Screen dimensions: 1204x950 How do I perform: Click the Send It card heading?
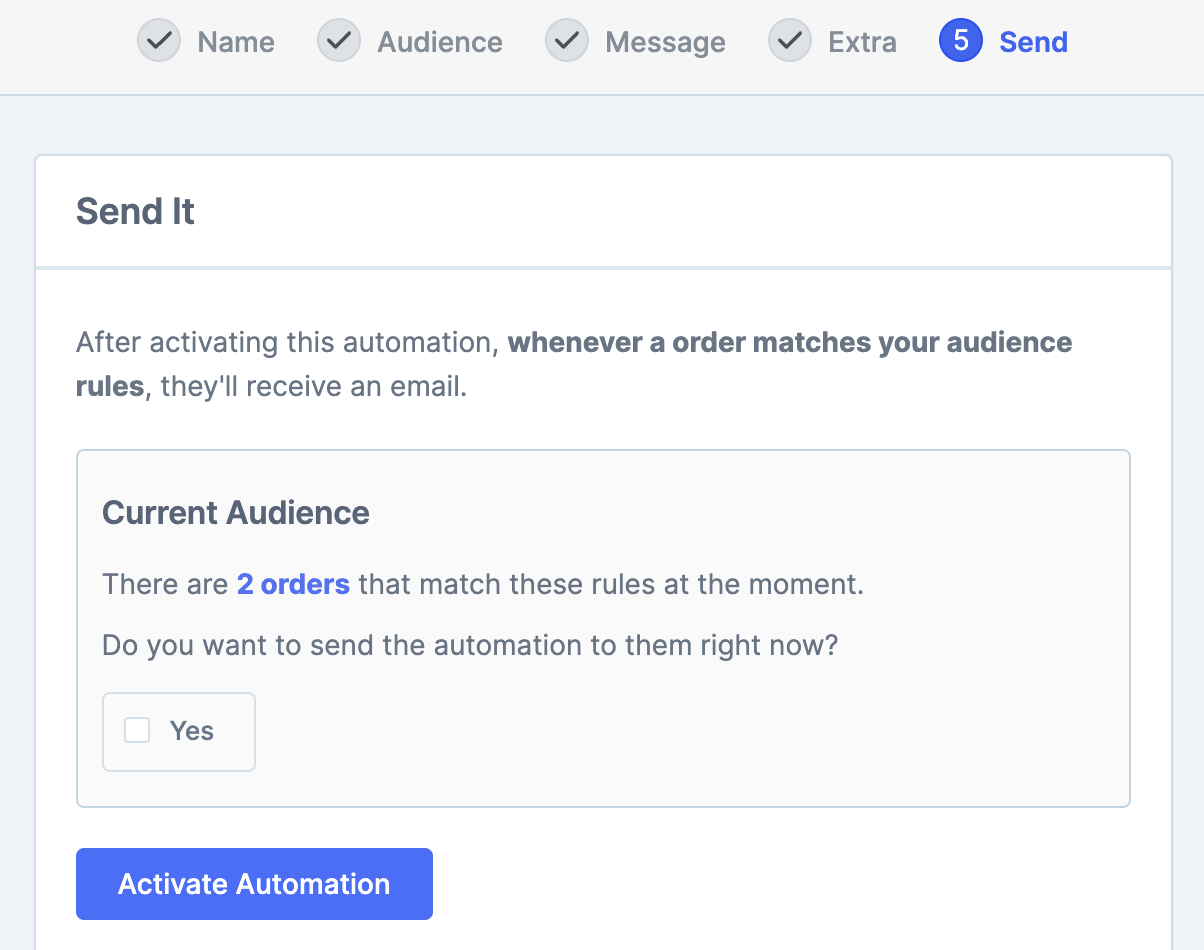(x=135, y=212)
